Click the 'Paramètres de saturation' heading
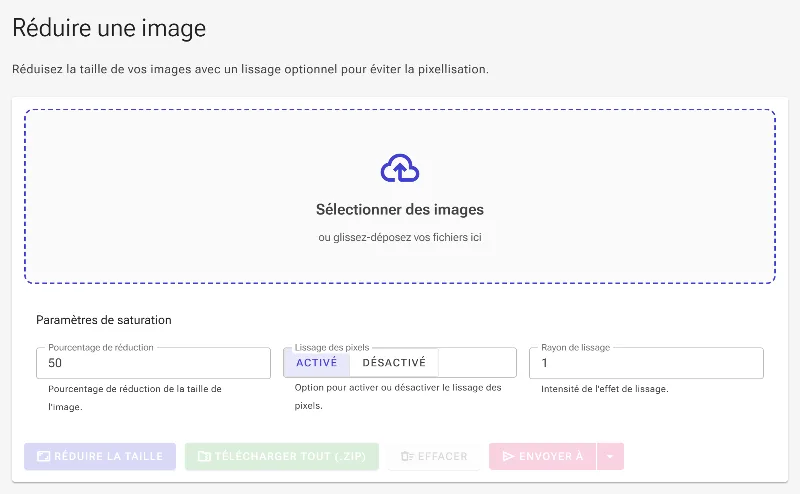Screen dimensions: 800x494 (x=104, y=320)
